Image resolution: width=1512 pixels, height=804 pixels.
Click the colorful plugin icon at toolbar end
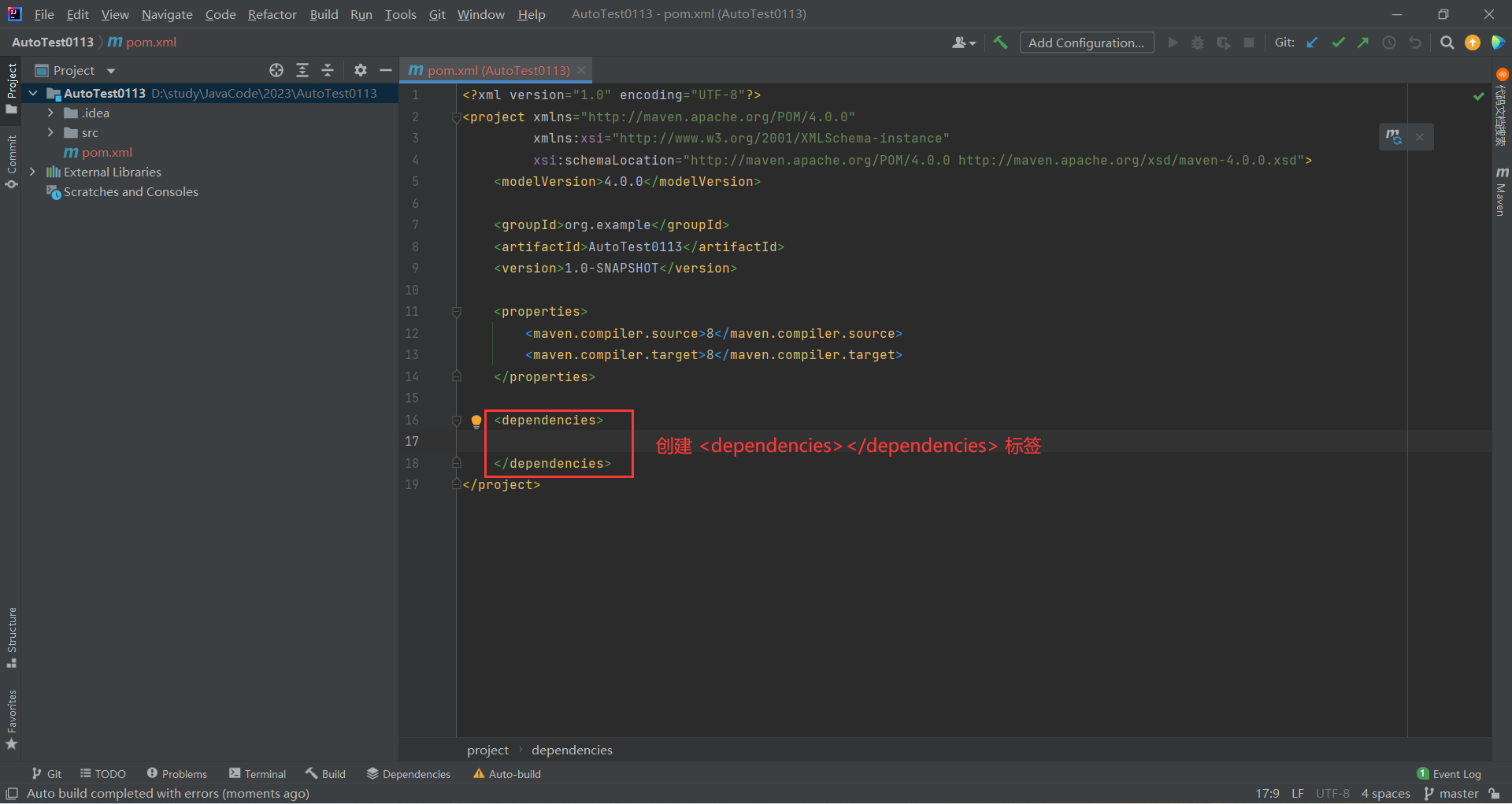click(x=1498, y=43)
